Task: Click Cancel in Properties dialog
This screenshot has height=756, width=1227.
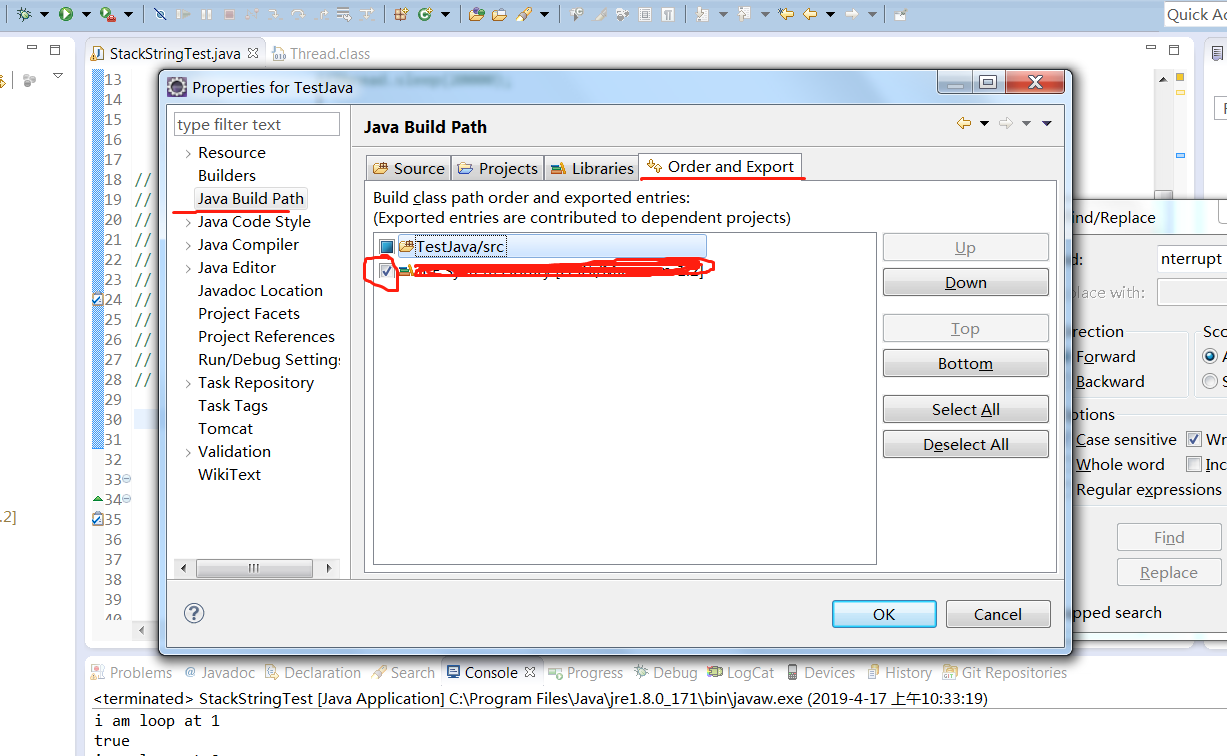Action: coord(998,614)
